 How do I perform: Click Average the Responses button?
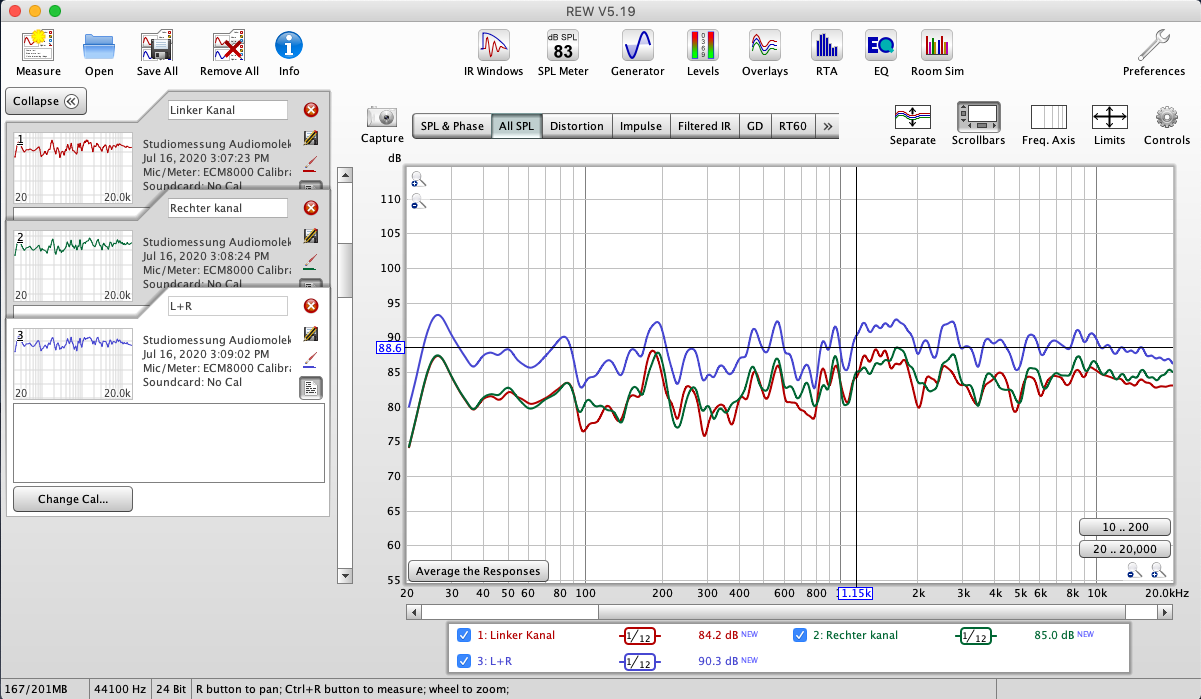tap(478, 571)
